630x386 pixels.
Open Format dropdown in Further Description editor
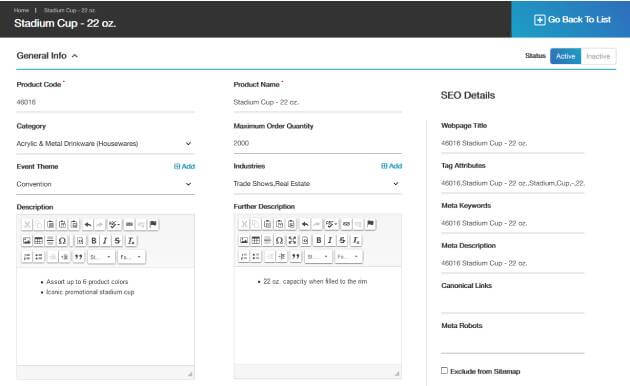[x=349, y=256]
